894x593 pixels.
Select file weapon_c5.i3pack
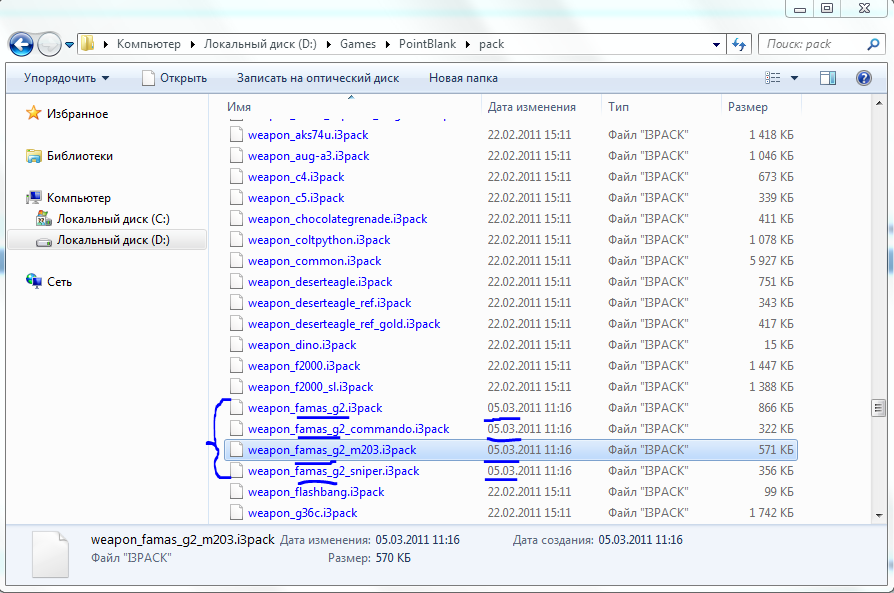[296, 198]
